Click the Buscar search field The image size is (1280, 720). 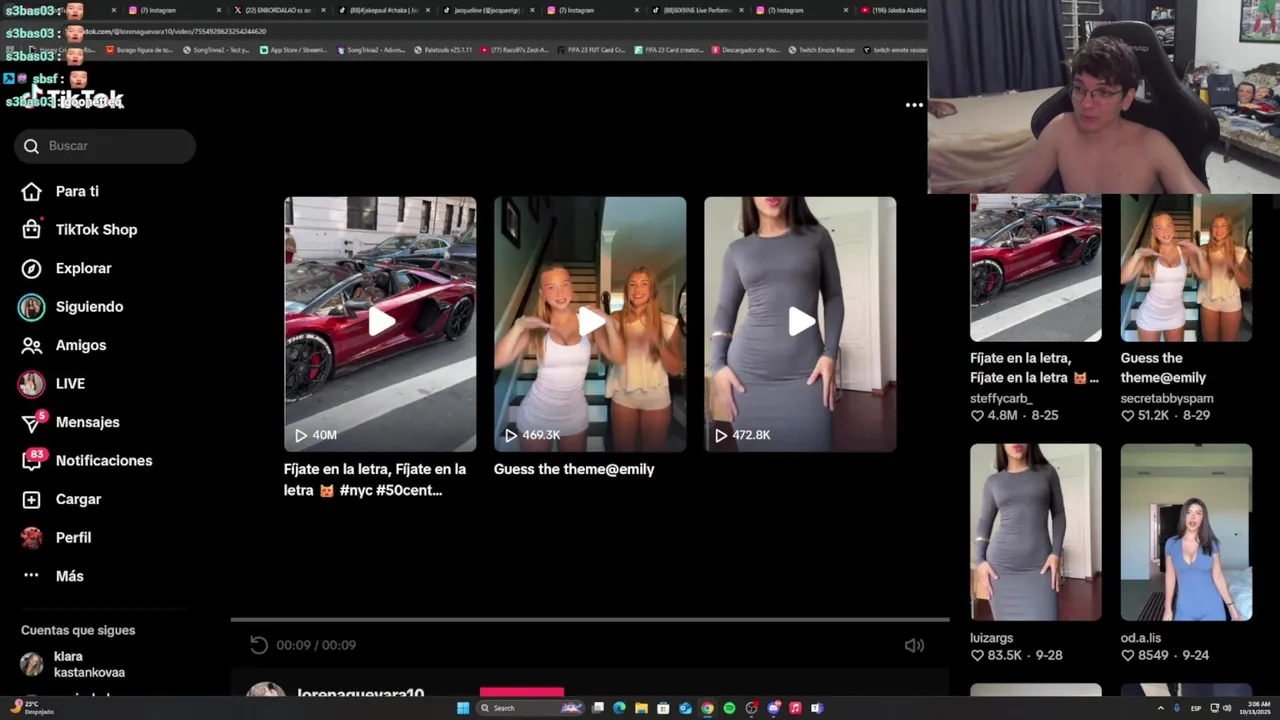(105, 146)
